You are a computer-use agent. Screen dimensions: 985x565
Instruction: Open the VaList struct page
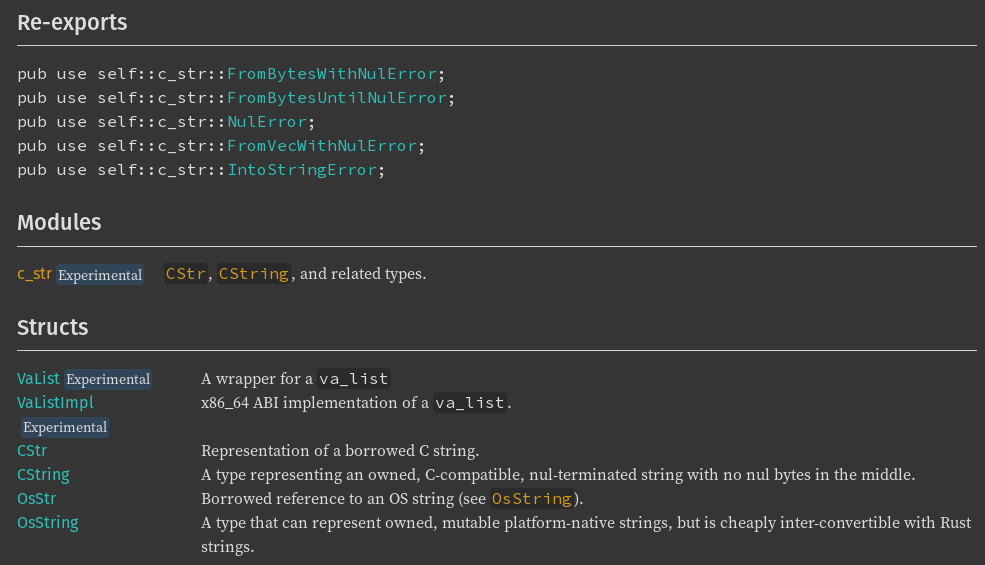tap(39, 378)
